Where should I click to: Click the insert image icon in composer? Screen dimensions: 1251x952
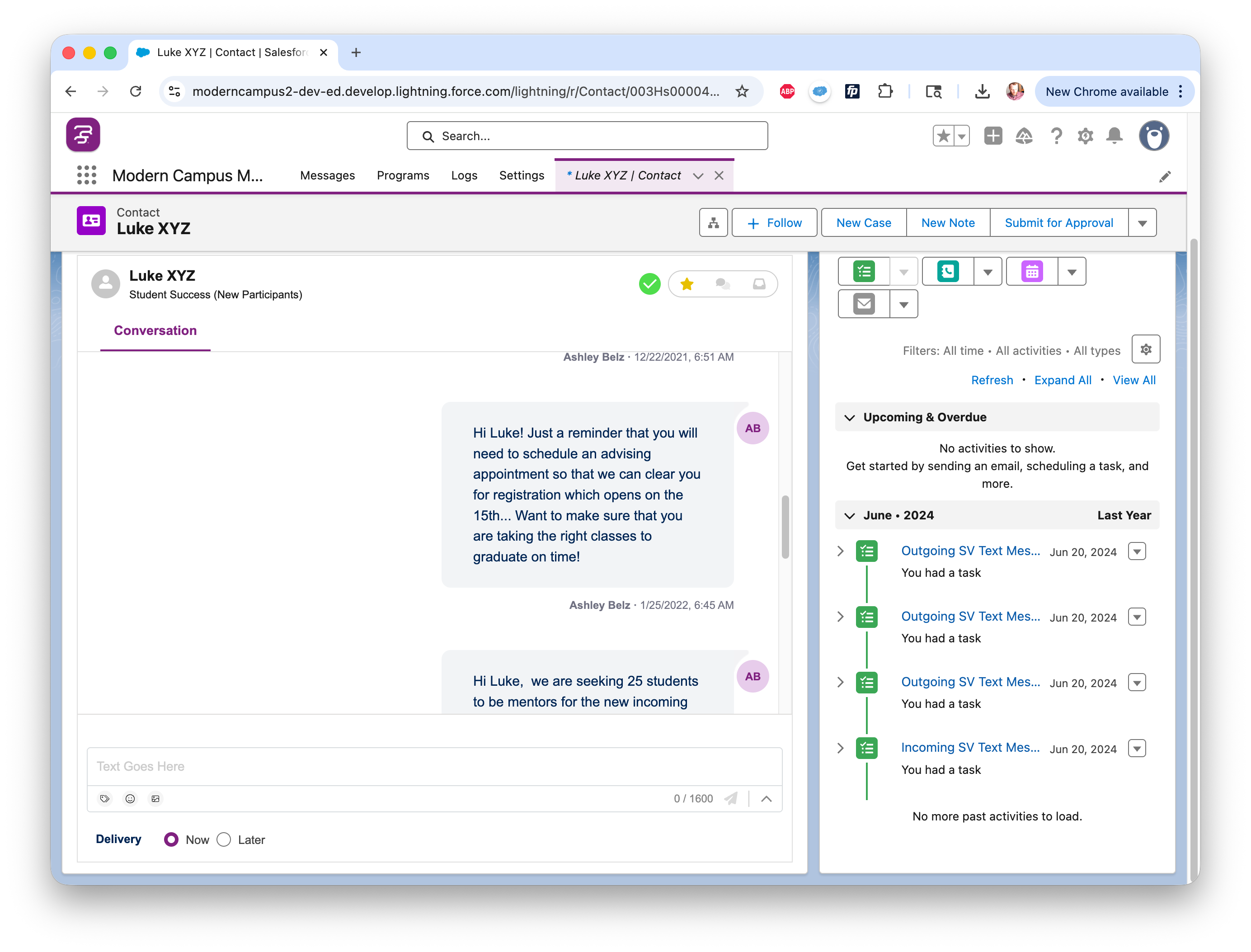[x=155, y=798]
